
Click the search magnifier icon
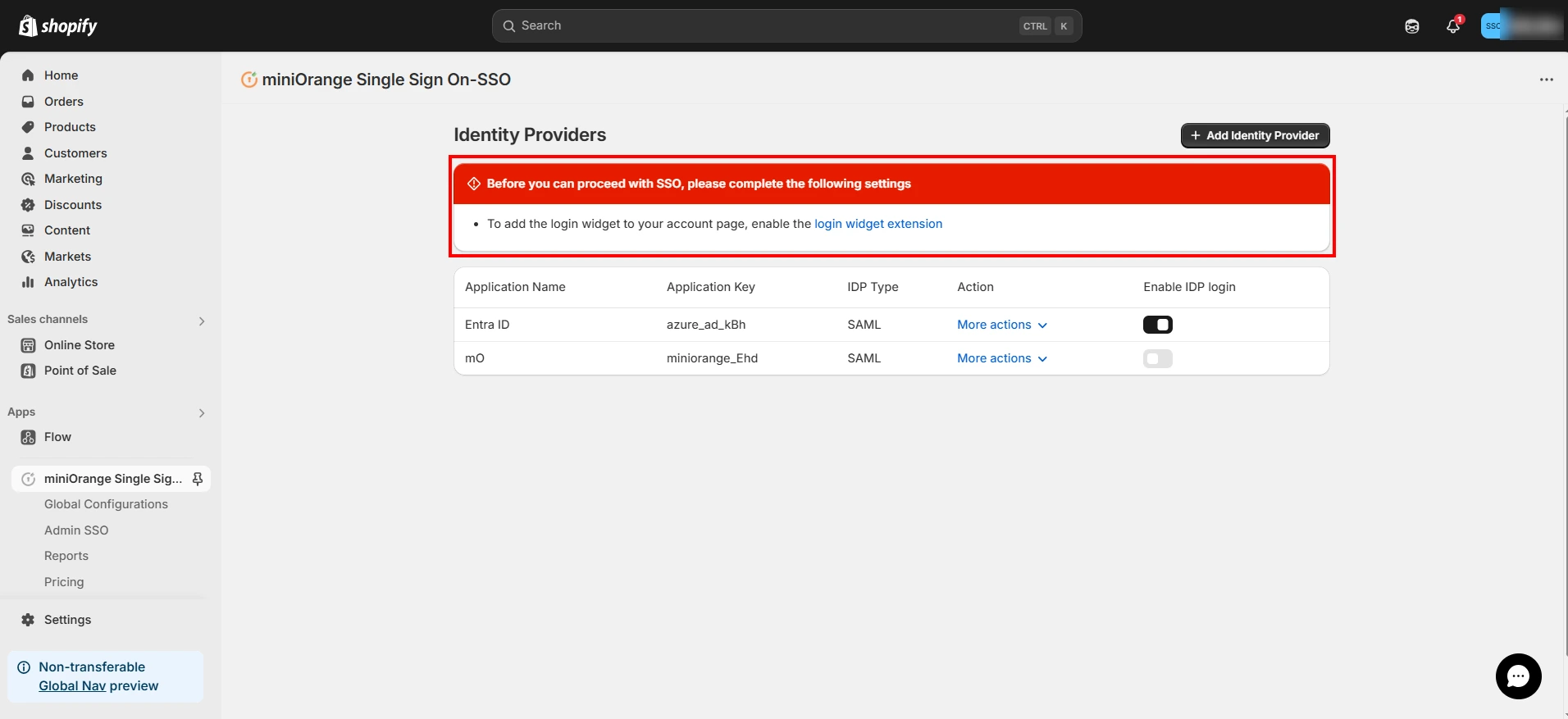(509, 26)
